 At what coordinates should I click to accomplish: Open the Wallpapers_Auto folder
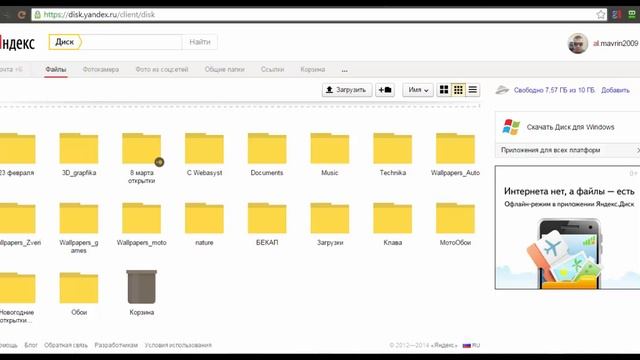pyautogui.click(x=455, y=149)
